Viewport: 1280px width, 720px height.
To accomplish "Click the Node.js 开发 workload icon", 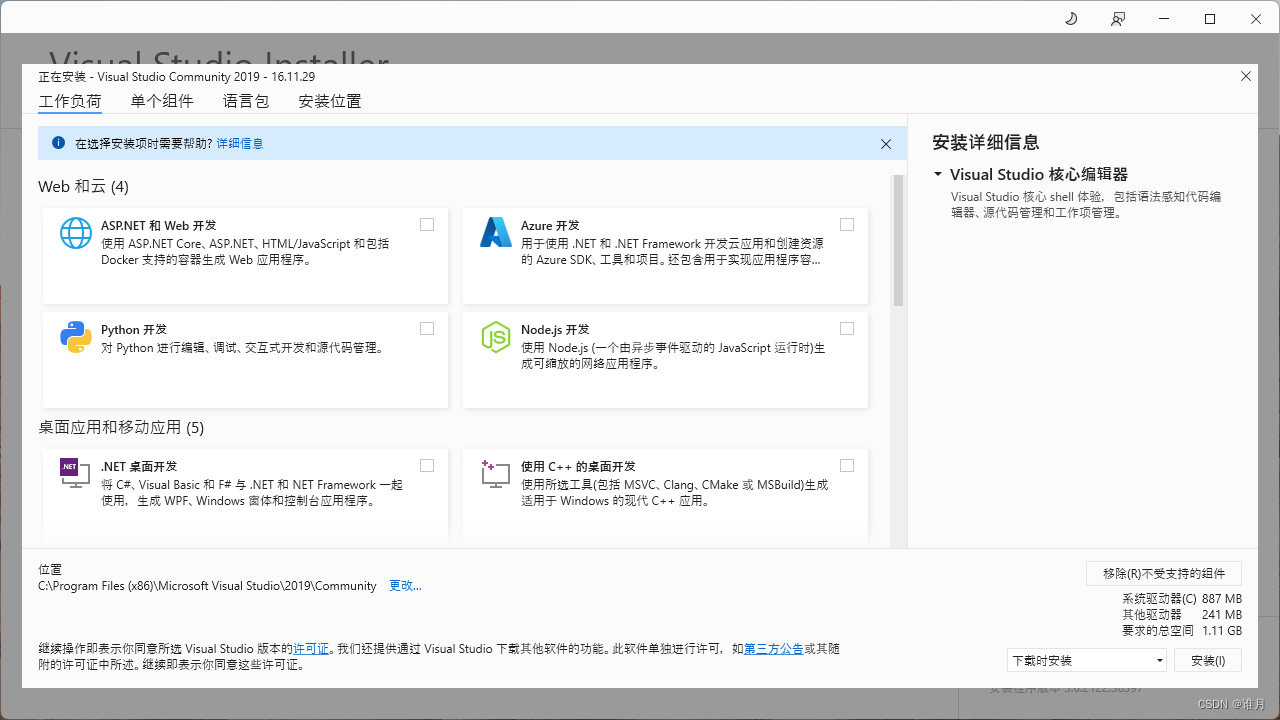I will [x=495, y=337].
